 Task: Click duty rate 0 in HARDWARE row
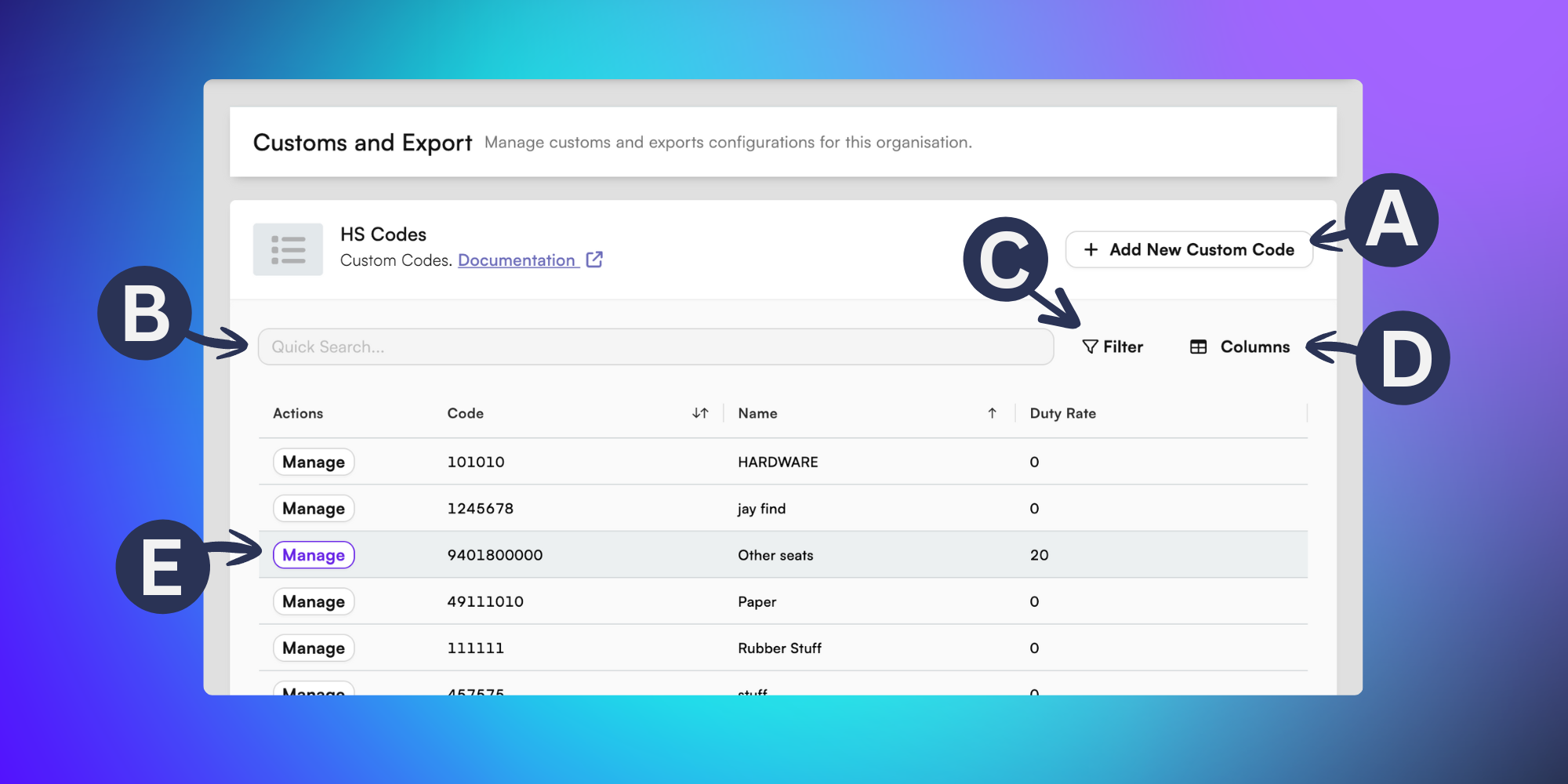tap(1034, 462)
